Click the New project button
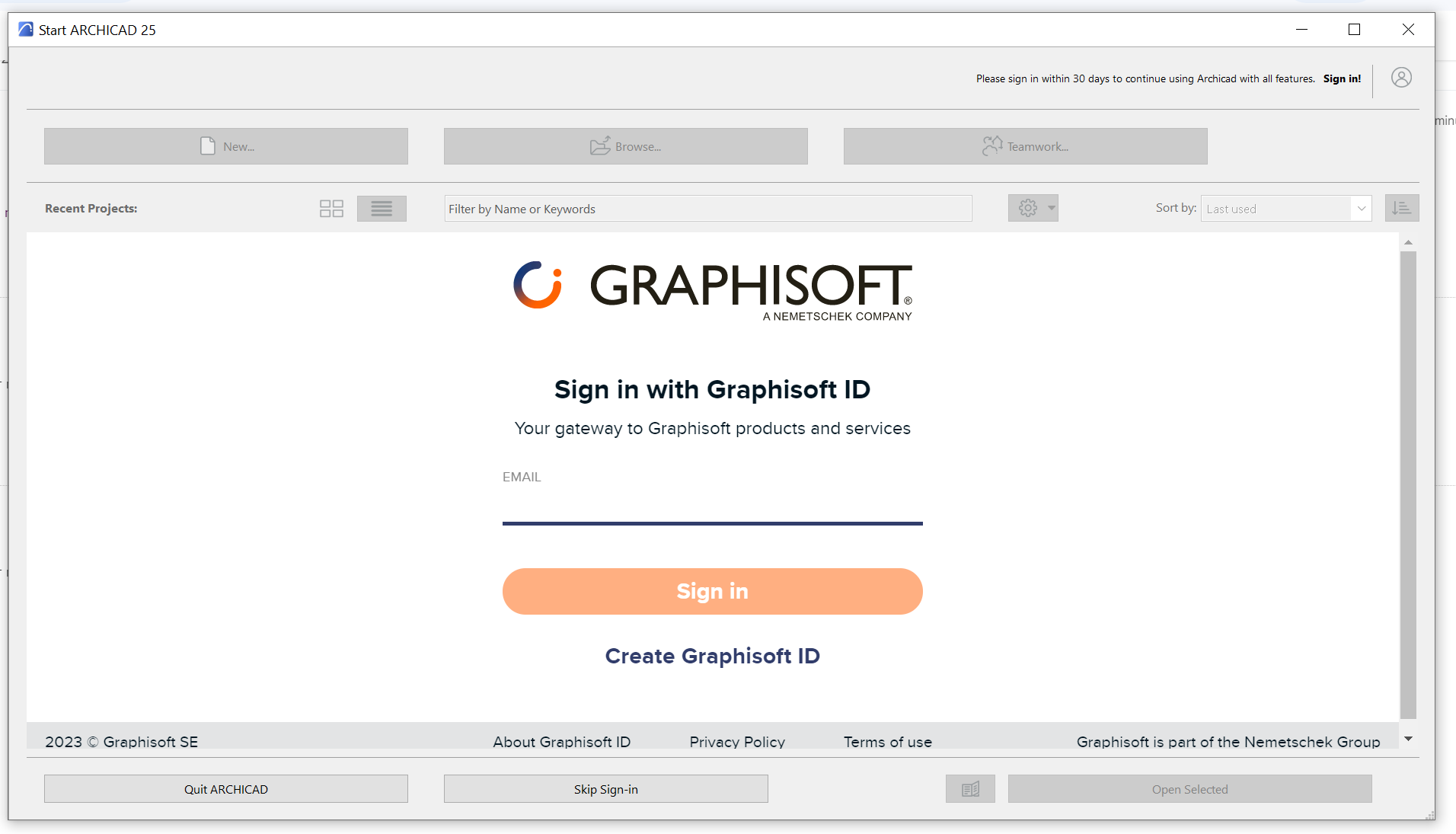Screen dimensions: 1456x834 pos(226,146)
